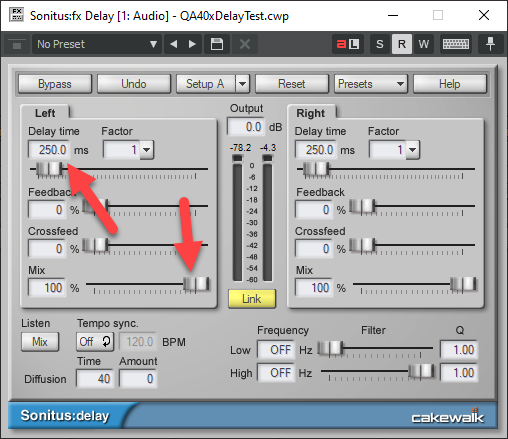Click the Left Delay time slider handle
508x439 pixels.
49,169
